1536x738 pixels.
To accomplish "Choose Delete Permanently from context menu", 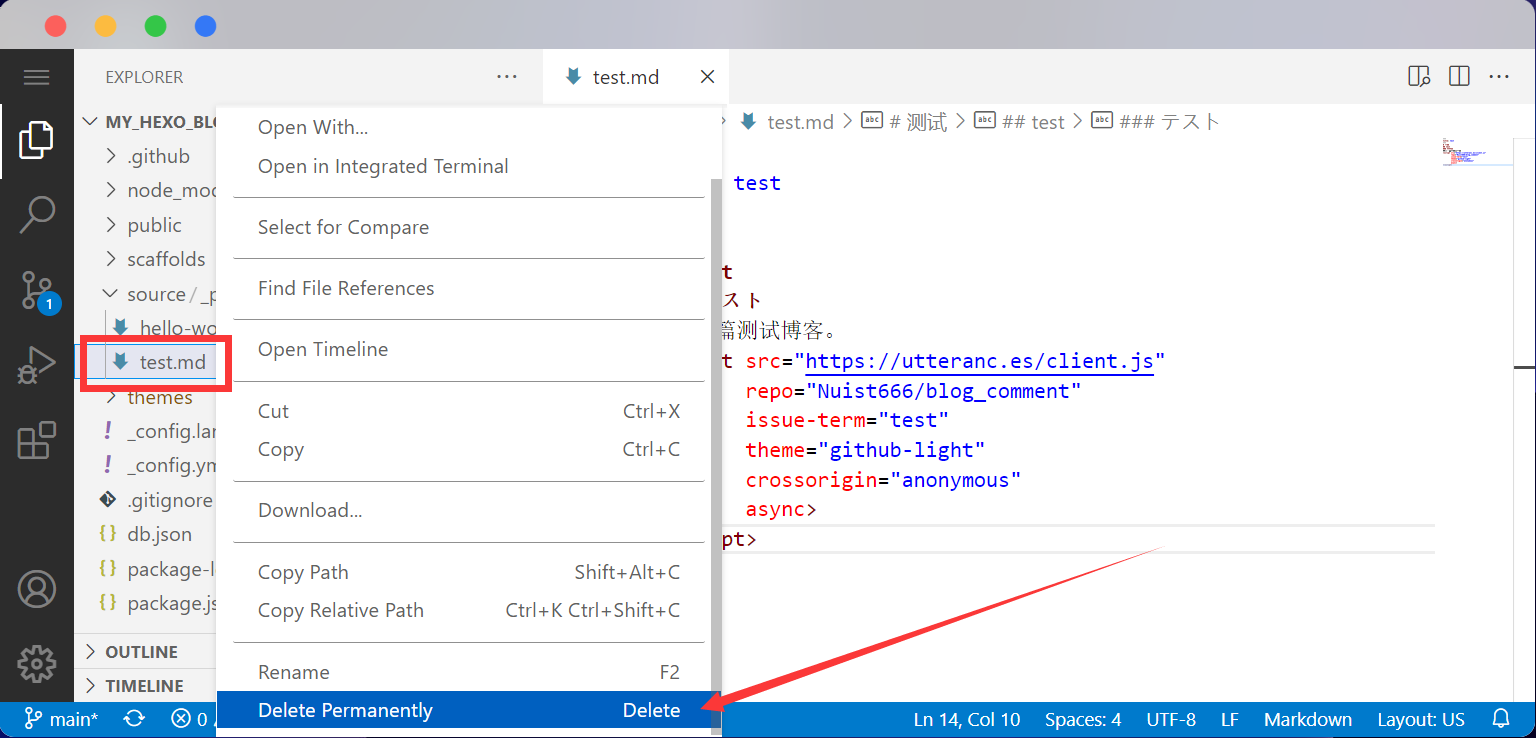I will click(345, 711).
